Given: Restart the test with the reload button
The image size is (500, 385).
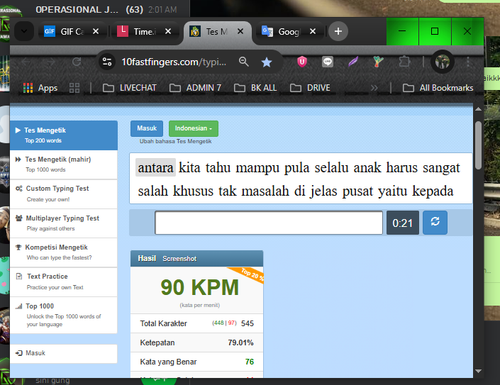Looking at the screenshot, I should click(435, 222).
